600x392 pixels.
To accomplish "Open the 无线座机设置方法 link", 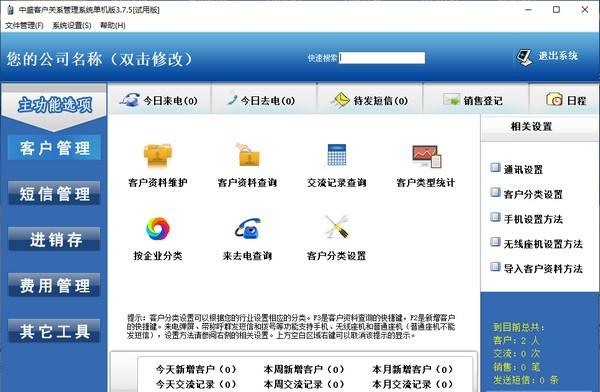I will 543,244.
